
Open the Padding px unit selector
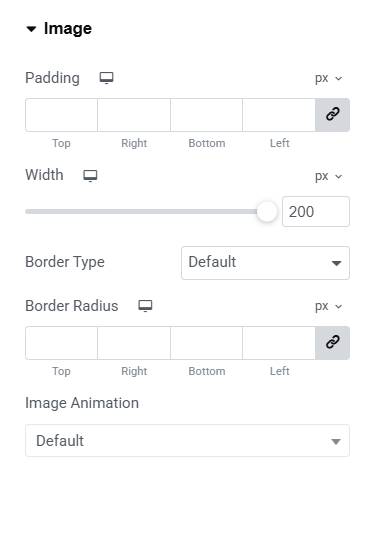(329, 78)
